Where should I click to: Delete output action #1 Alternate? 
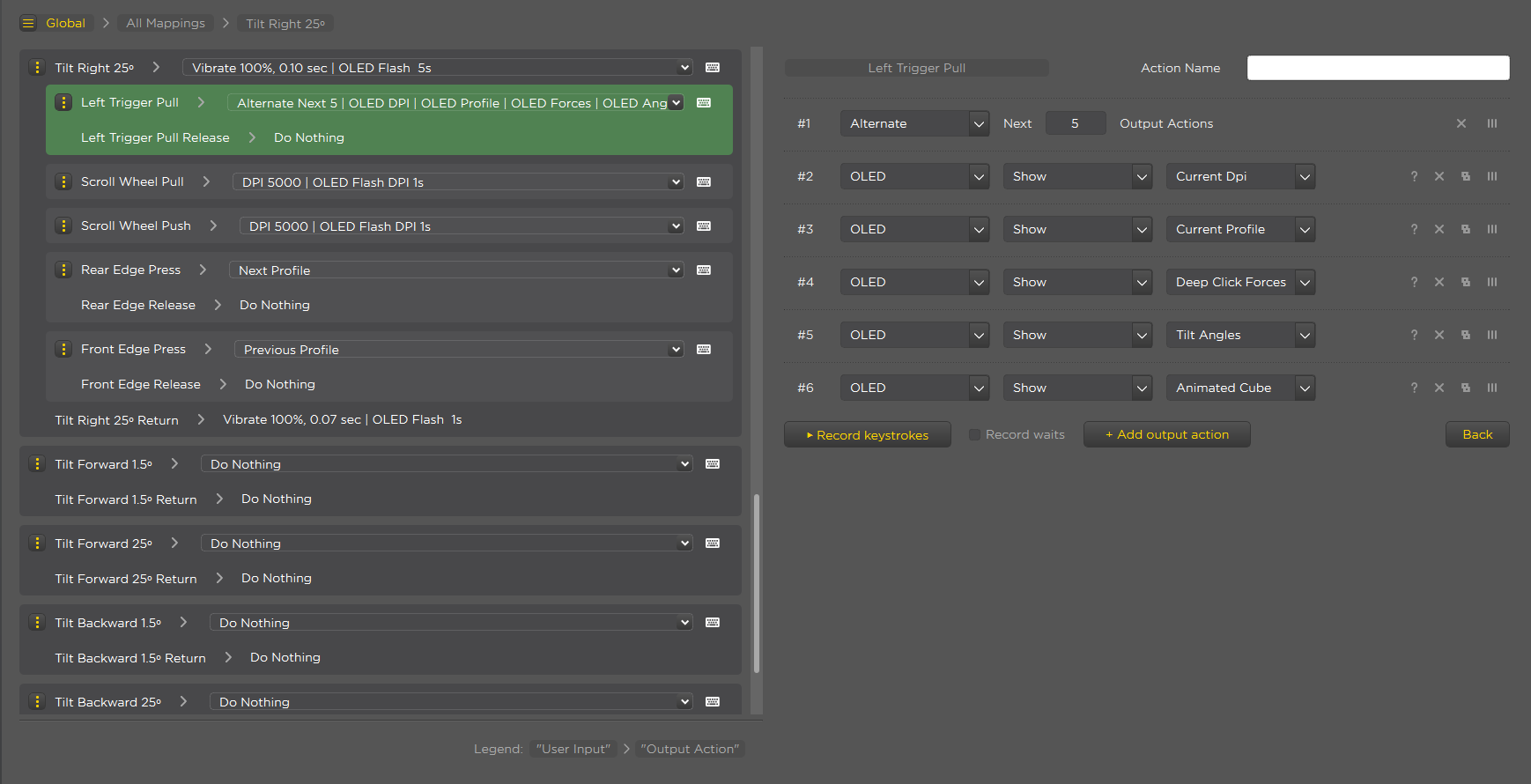coord(1461,123)
